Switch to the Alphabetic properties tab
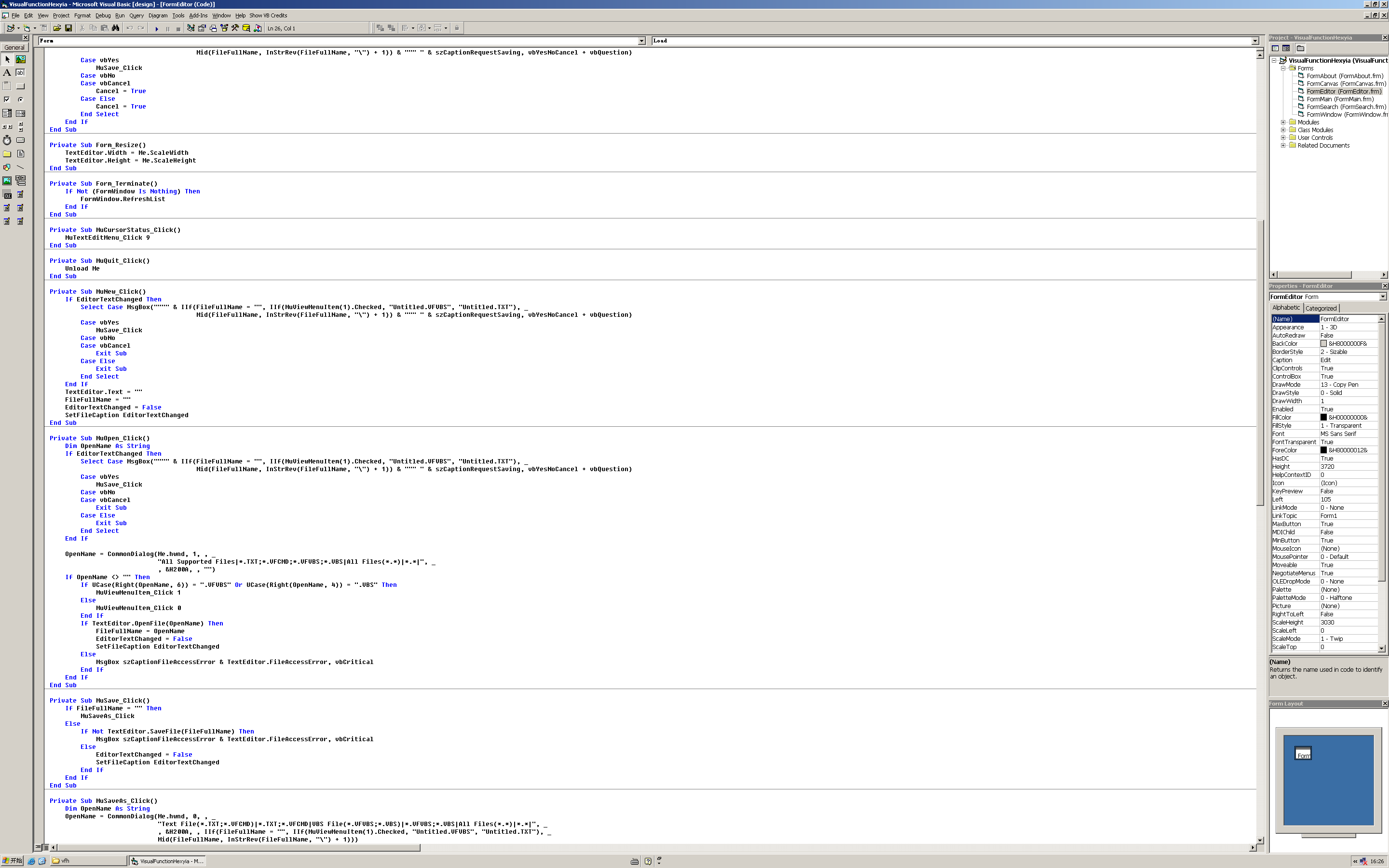1389x868 pixels. point(1286,308)
